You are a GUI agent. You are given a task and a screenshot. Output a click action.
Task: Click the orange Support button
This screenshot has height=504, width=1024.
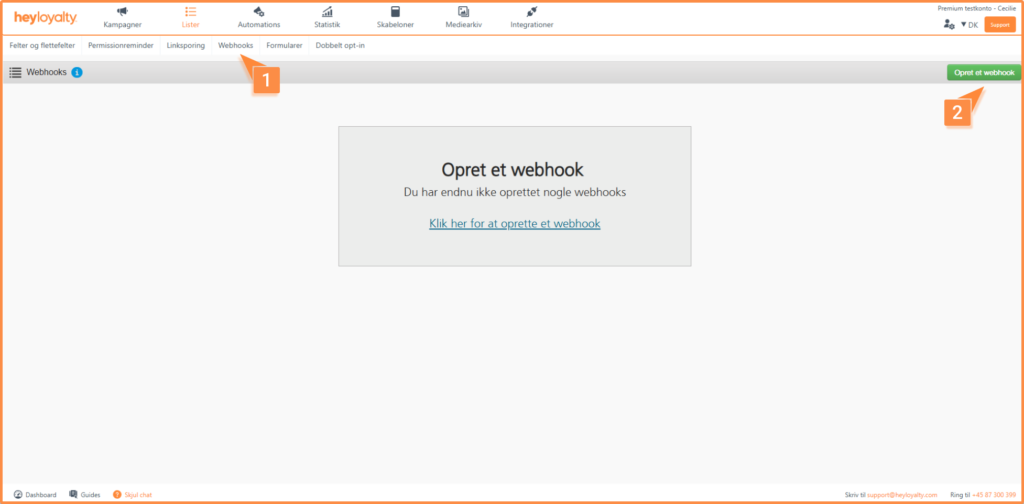[x=999, y=24]
